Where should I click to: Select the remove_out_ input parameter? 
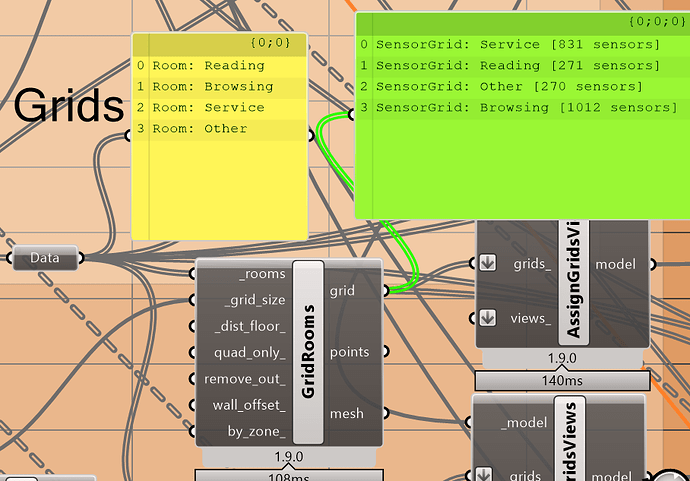click(245, 378)
